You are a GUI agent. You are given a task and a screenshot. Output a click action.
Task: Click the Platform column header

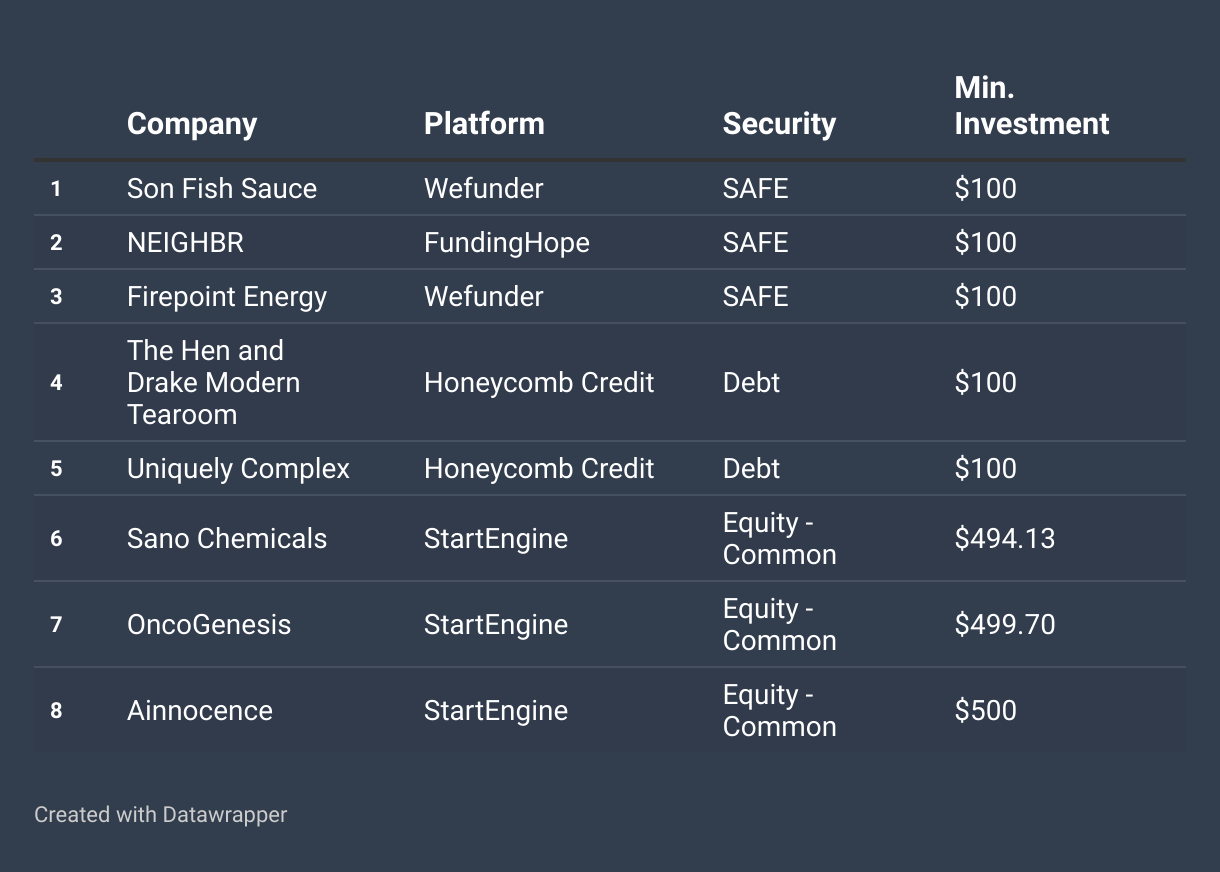tap(484, 124)
